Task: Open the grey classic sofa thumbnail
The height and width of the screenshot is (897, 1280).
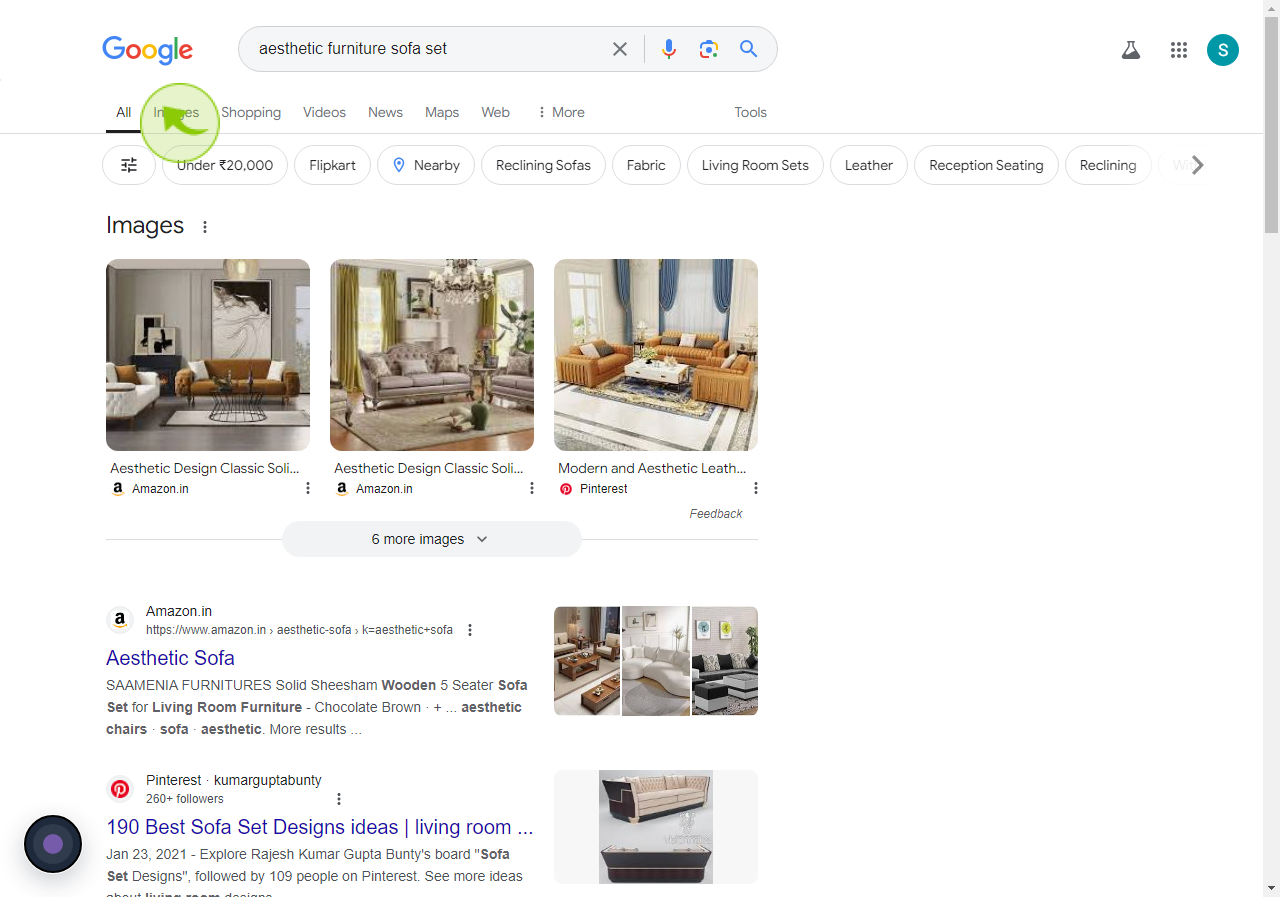Action: coord(432,355)
